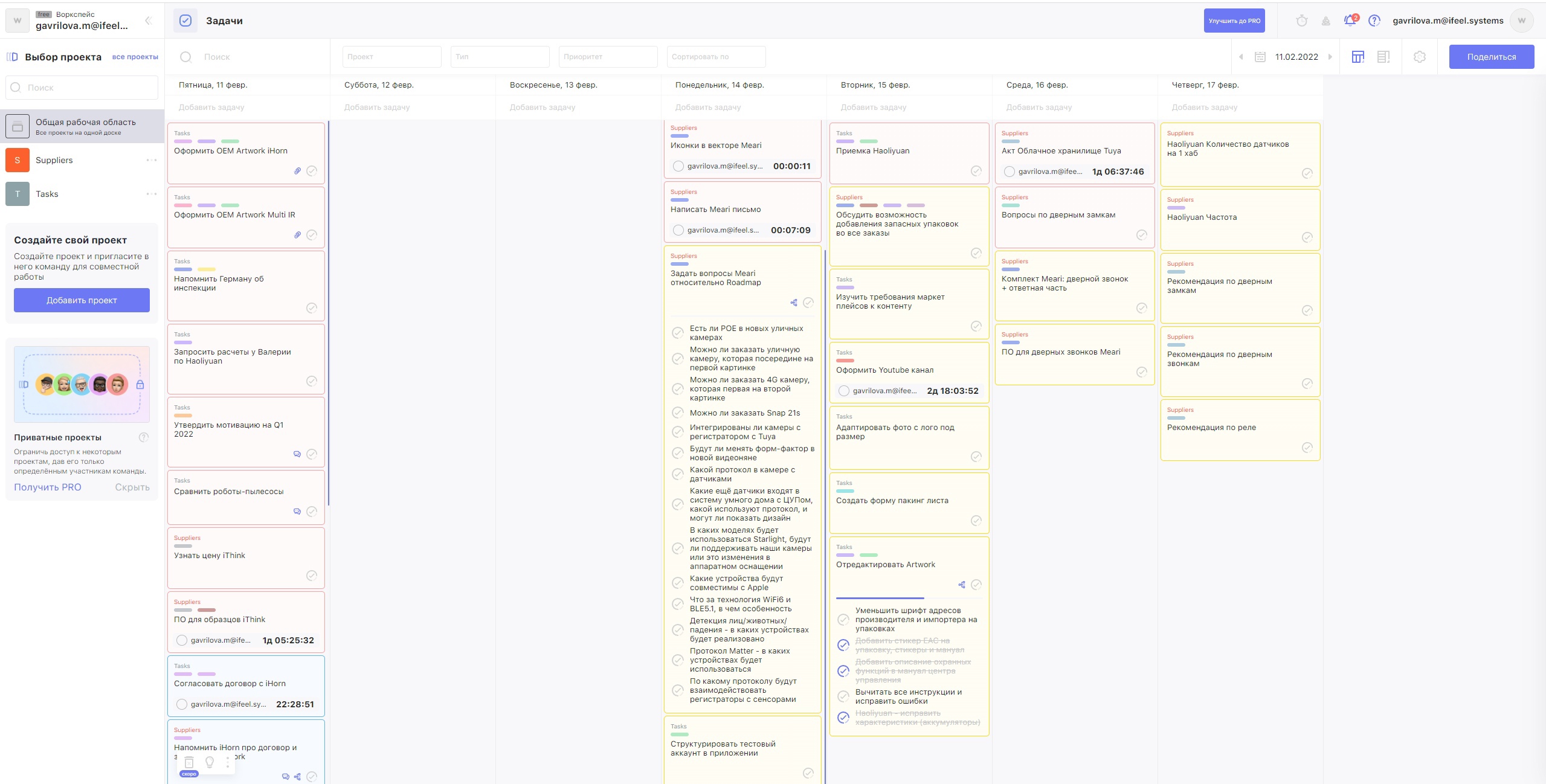Open the notifications bell

1350,21
